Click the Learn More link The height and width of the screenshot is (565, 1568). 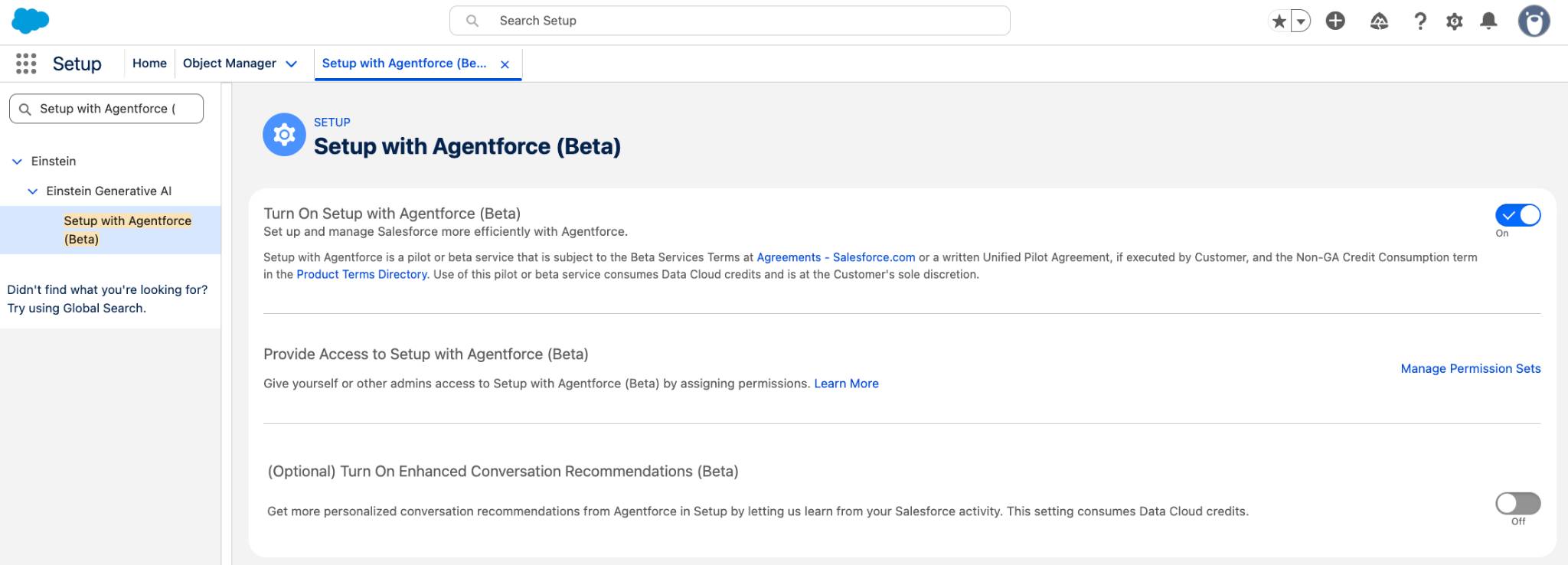click(846, 384)
